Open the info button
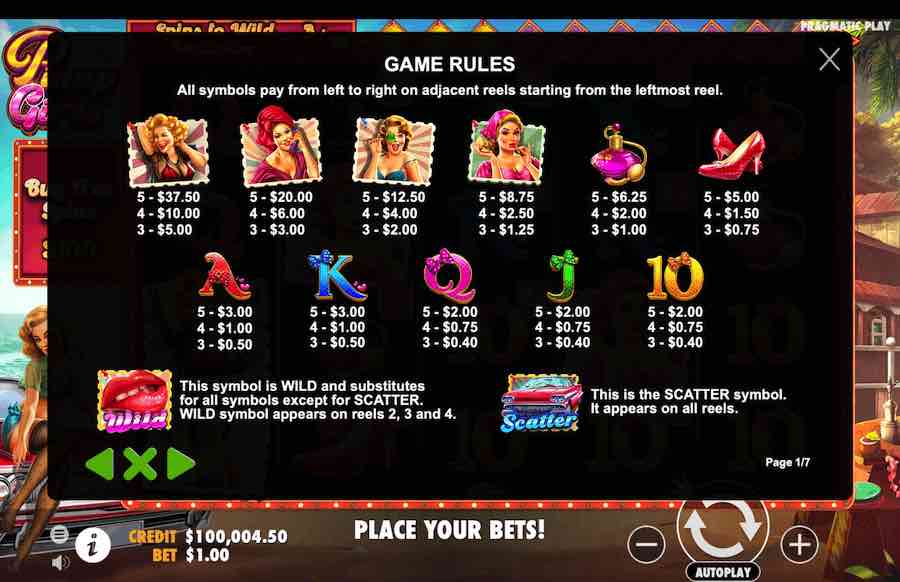This screenshot has height=582, width=900. 92,544
